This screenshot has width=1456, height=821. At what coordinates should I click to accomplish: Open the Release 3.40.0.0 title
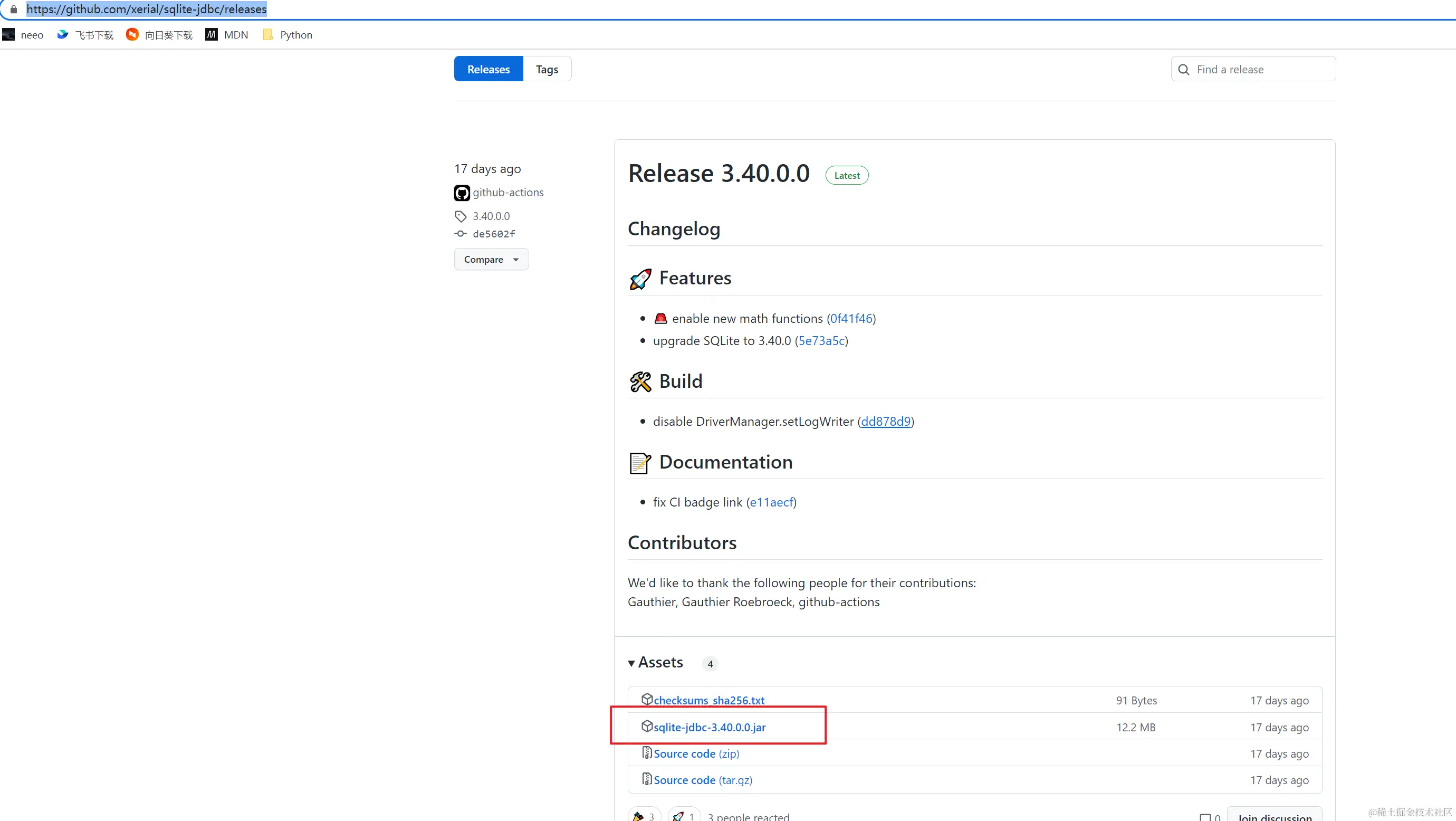(x=719, y=173)
